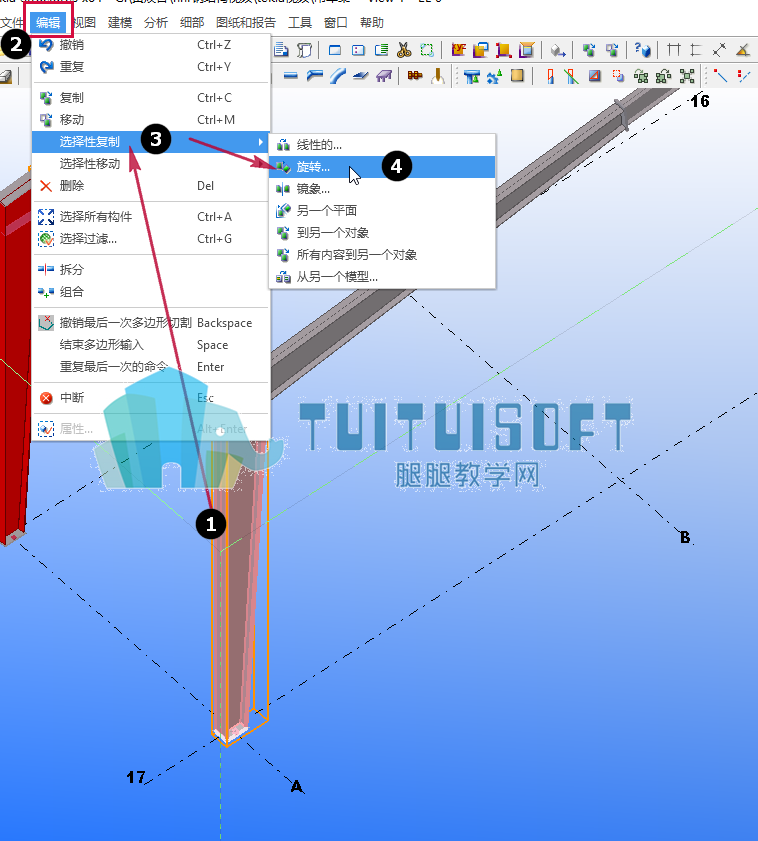
Task: Click the measure angle icon
Action: (x=742, y=50)
